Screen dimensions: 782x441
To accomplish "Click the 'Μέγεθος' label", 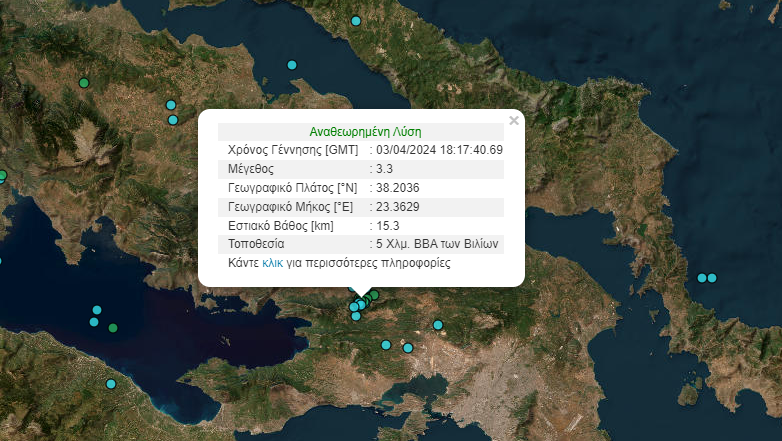I will (x=250, y=169).
